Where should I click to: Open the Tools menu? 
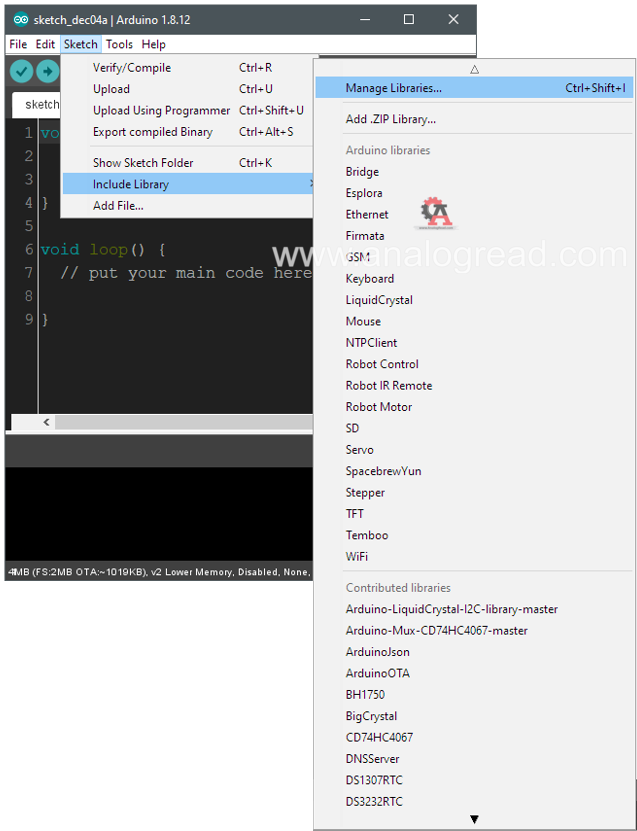[119, 45]
